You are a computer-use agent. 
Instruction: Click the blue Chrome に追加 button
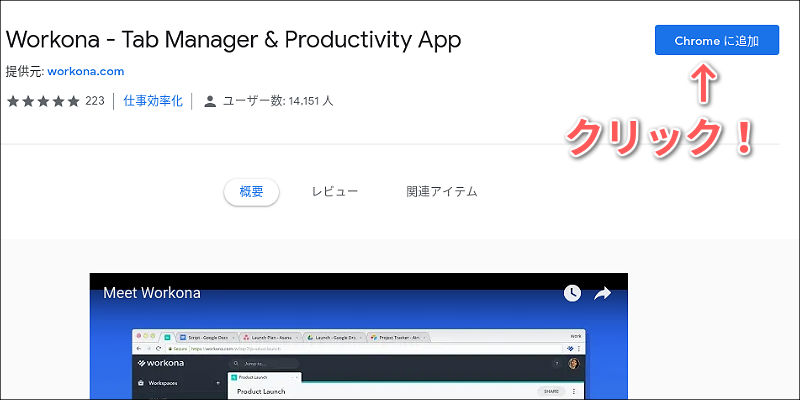click(717, 40)
